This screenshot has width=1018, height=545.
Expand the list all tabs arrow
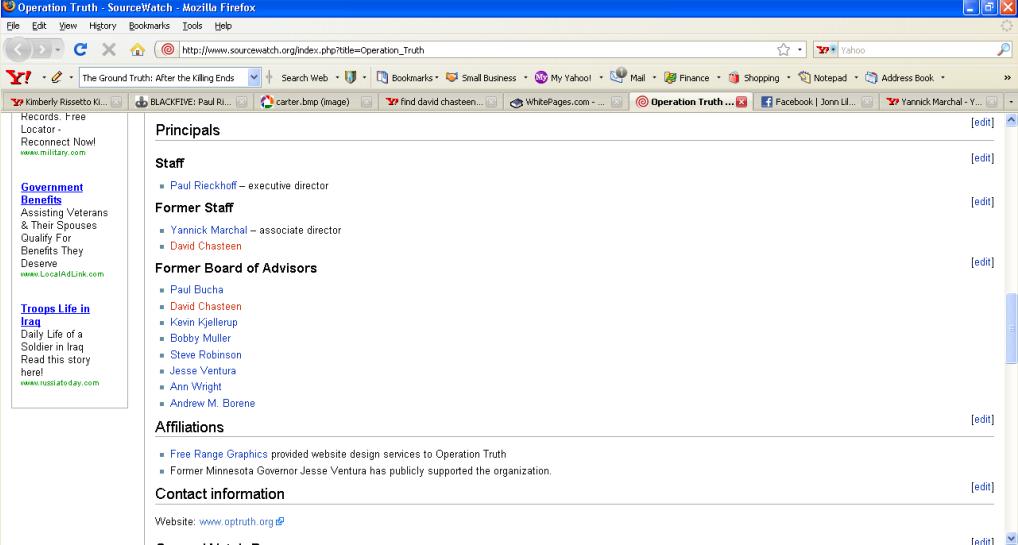point(1009,101)
